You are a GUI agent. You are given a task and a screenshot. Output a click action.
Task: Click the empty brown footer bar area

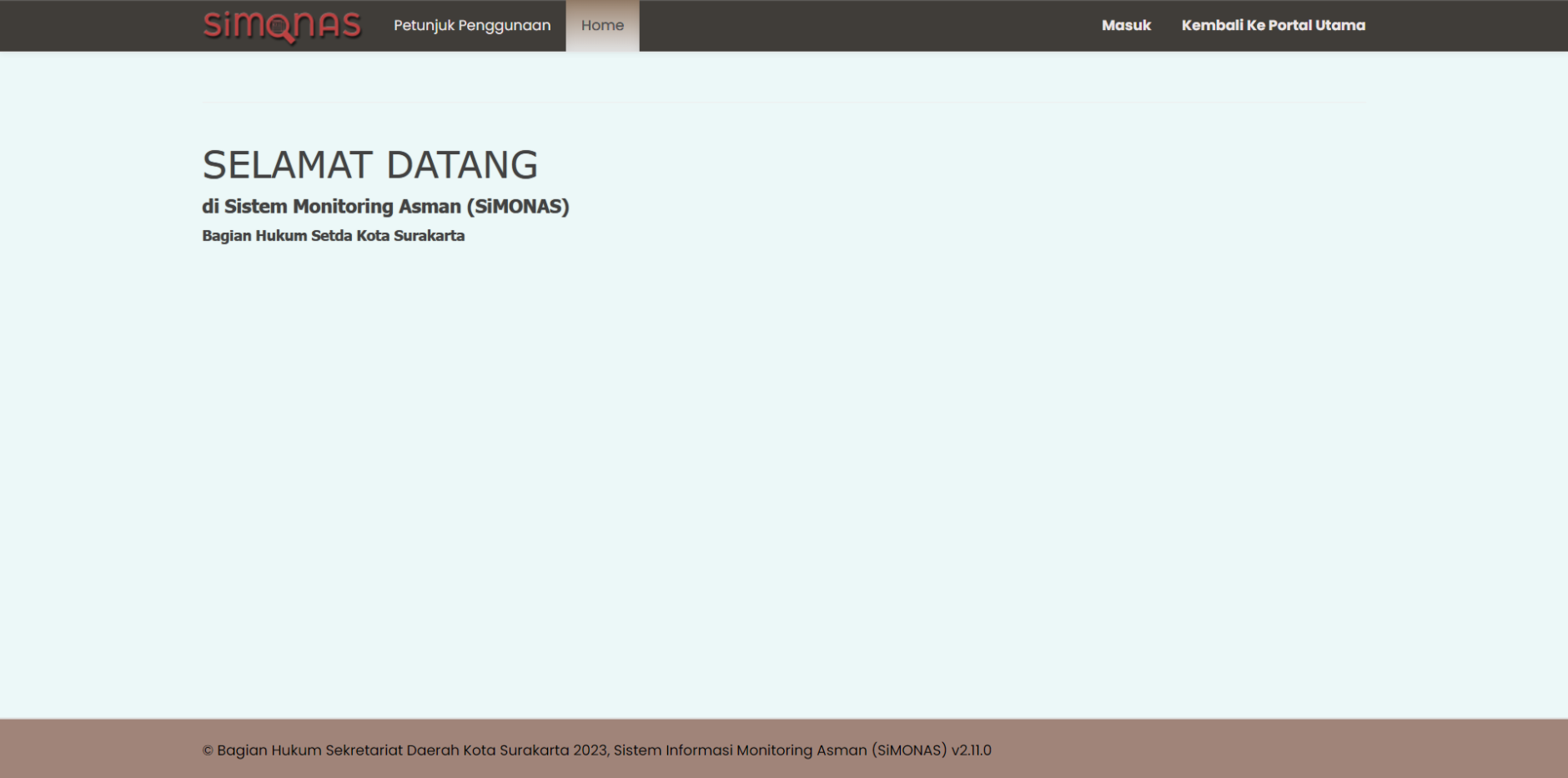pos(1251,749)
